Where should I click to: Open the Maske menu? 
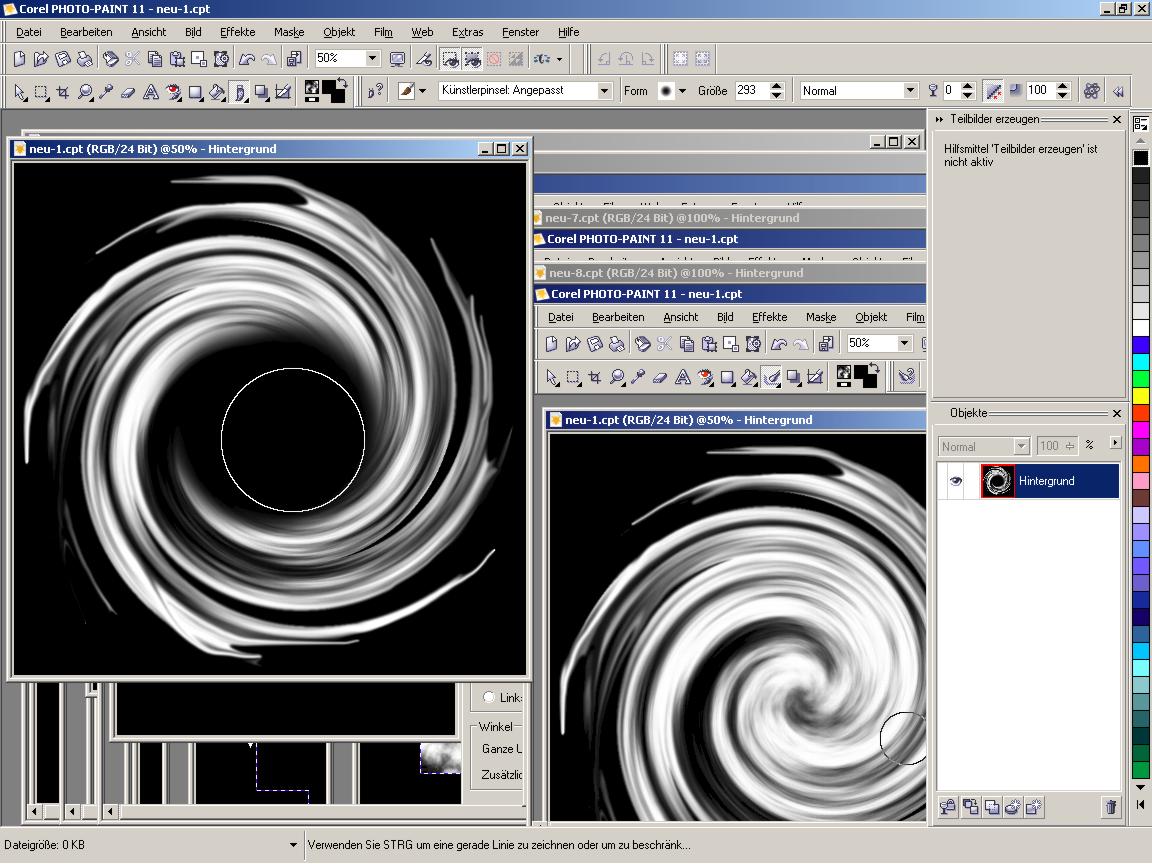point(289,32)
